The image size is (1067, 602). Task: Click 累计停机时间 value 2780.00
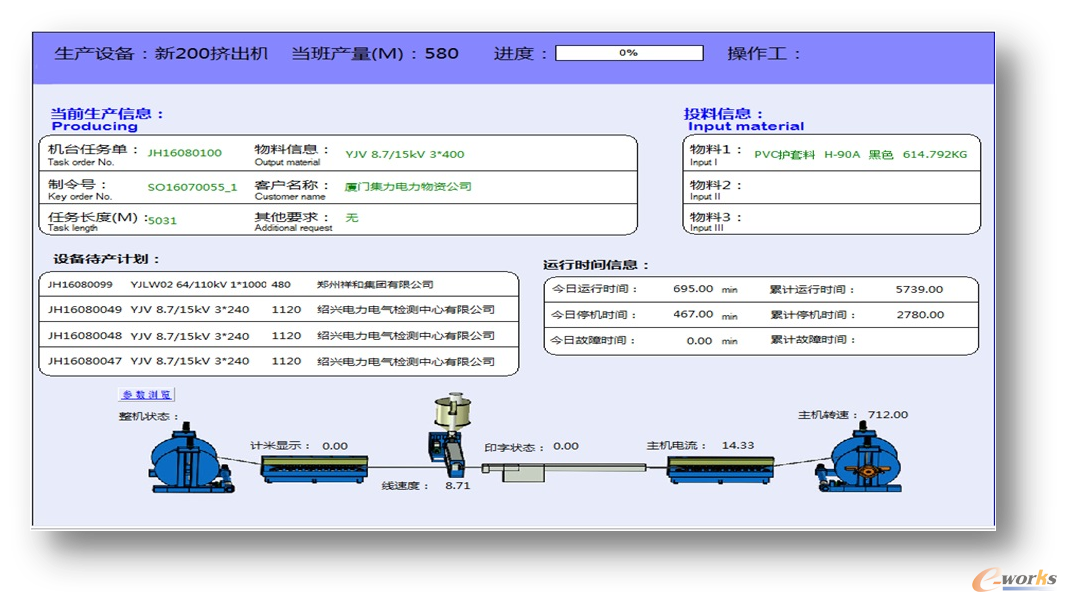coord(920,314)
